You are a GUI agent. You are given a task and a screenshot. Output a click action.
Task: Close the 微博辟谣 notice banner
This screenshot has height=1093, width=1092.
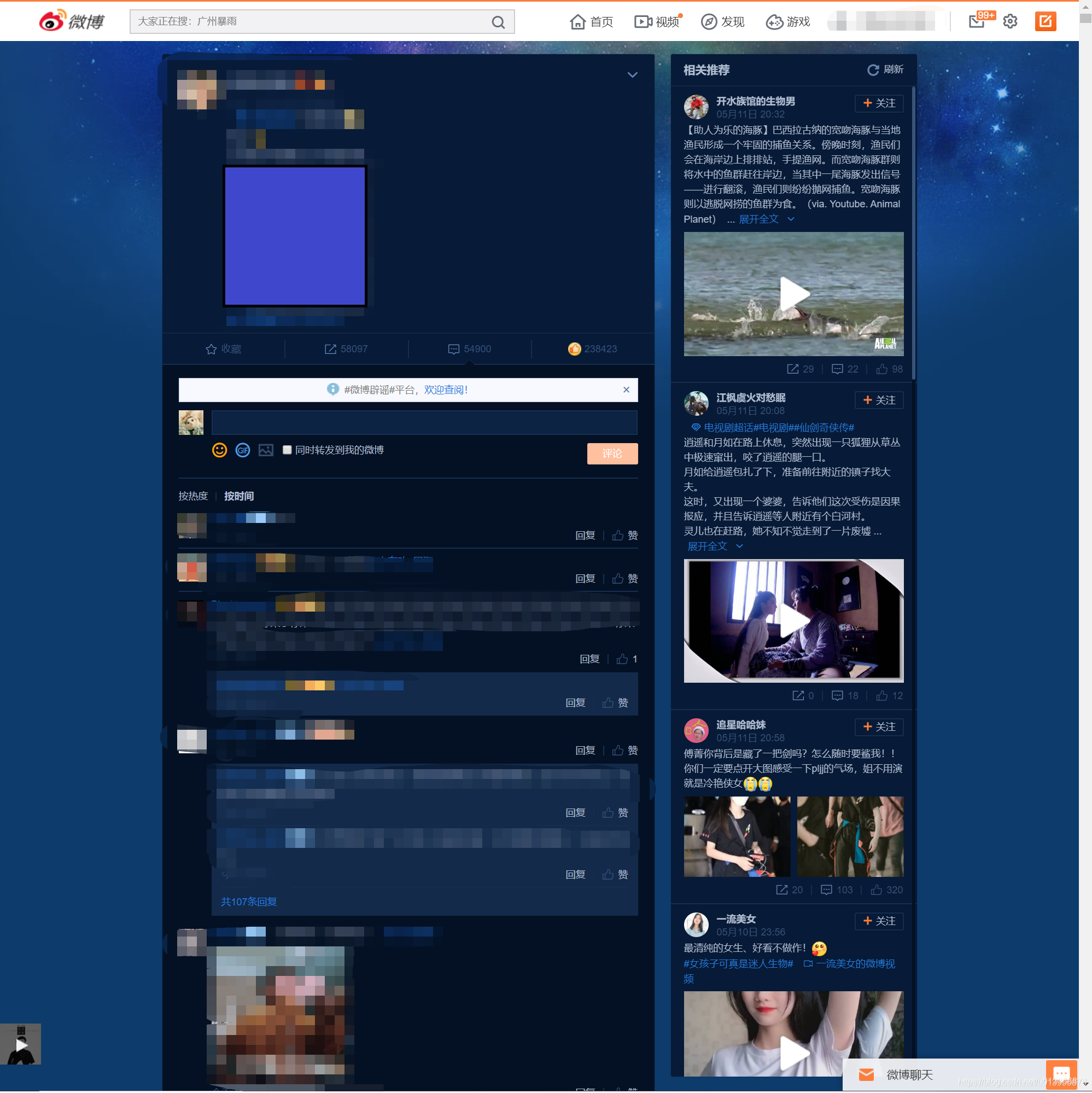(x=626, y=390)
